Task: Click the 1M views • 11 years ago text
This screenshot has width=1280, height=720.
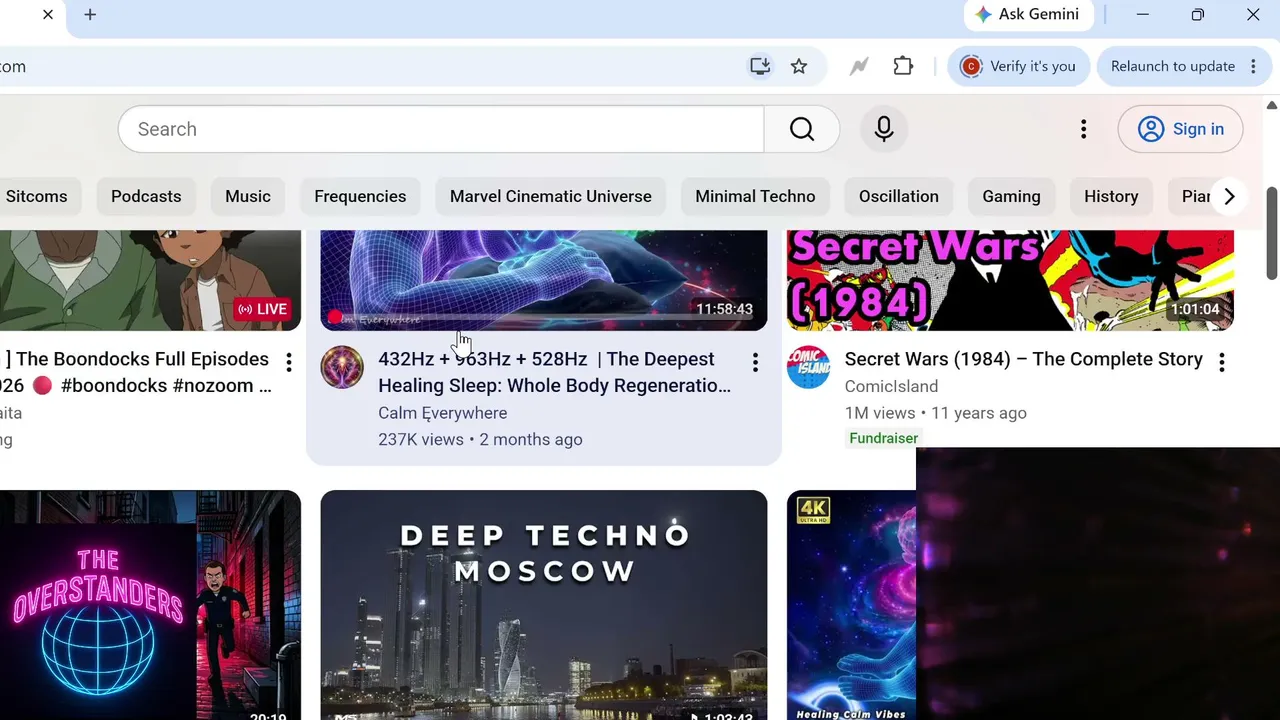Action: (936, 413)
